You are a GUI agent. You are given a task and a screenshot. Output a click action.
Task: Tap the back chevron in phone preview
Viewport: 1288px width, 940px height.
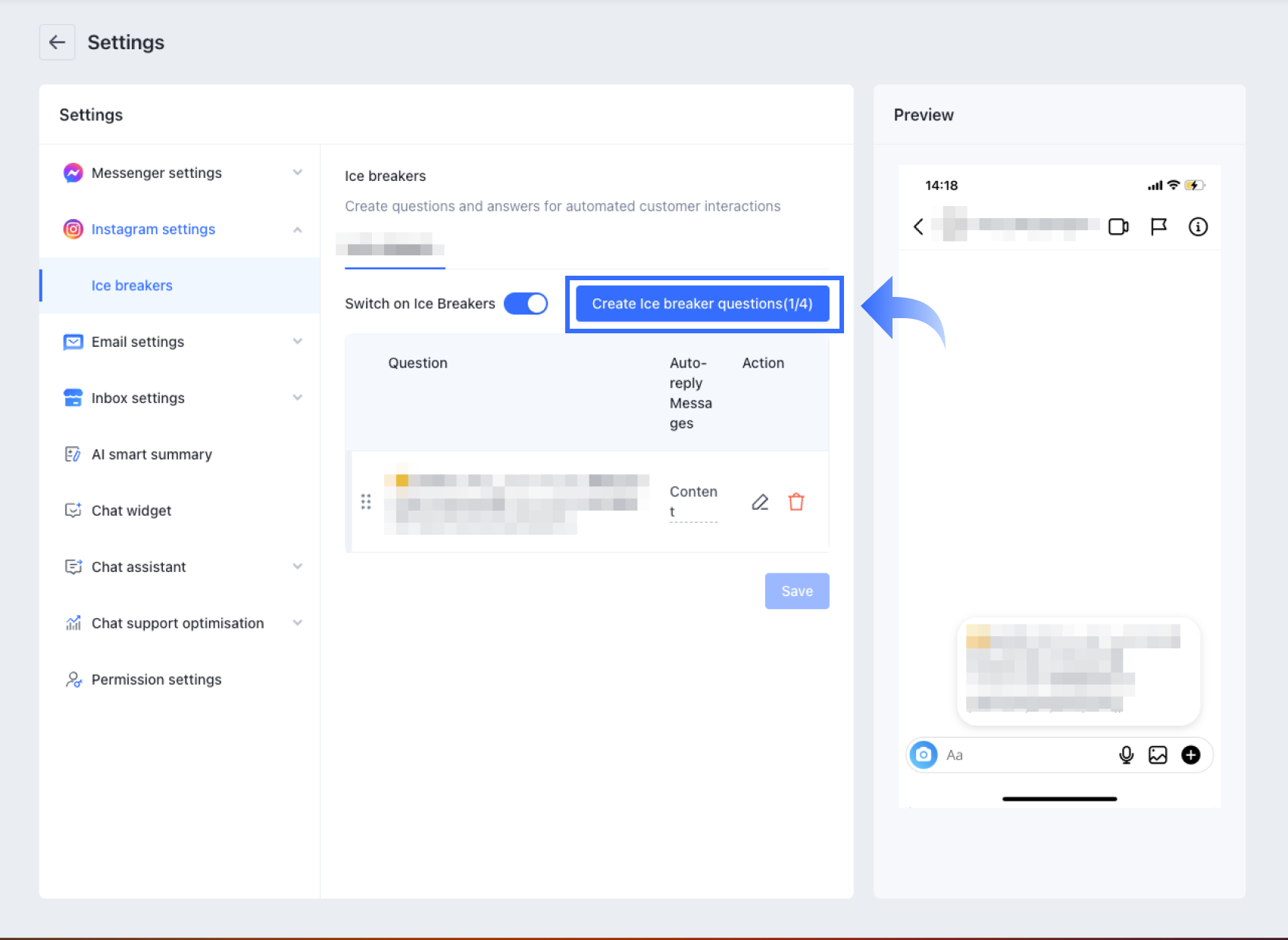point(918,226)
